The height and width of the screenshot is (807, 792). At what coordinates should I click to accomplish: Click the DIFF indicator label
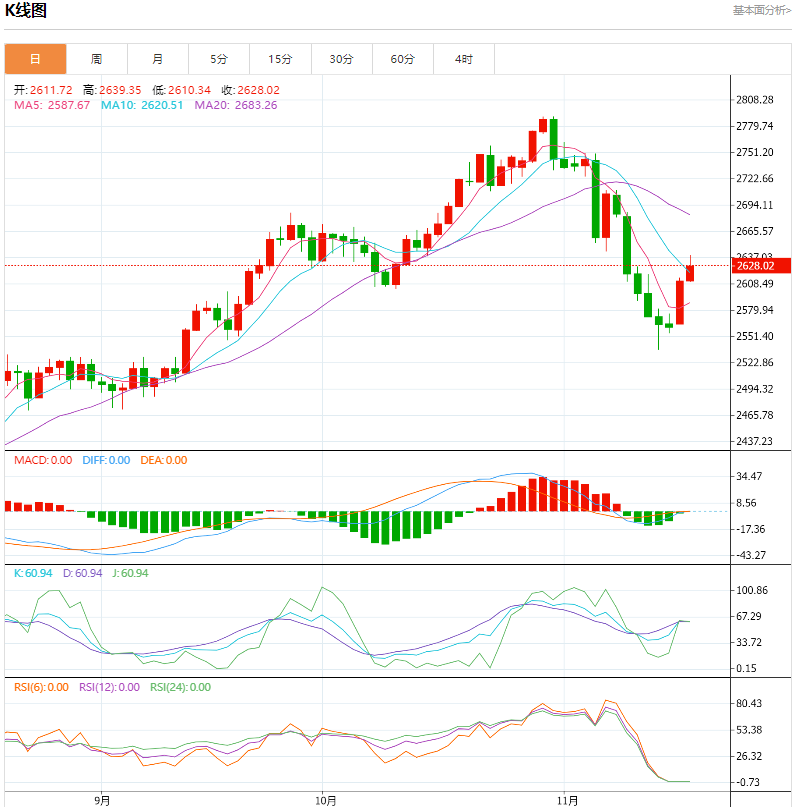click(x=105, y=460)
